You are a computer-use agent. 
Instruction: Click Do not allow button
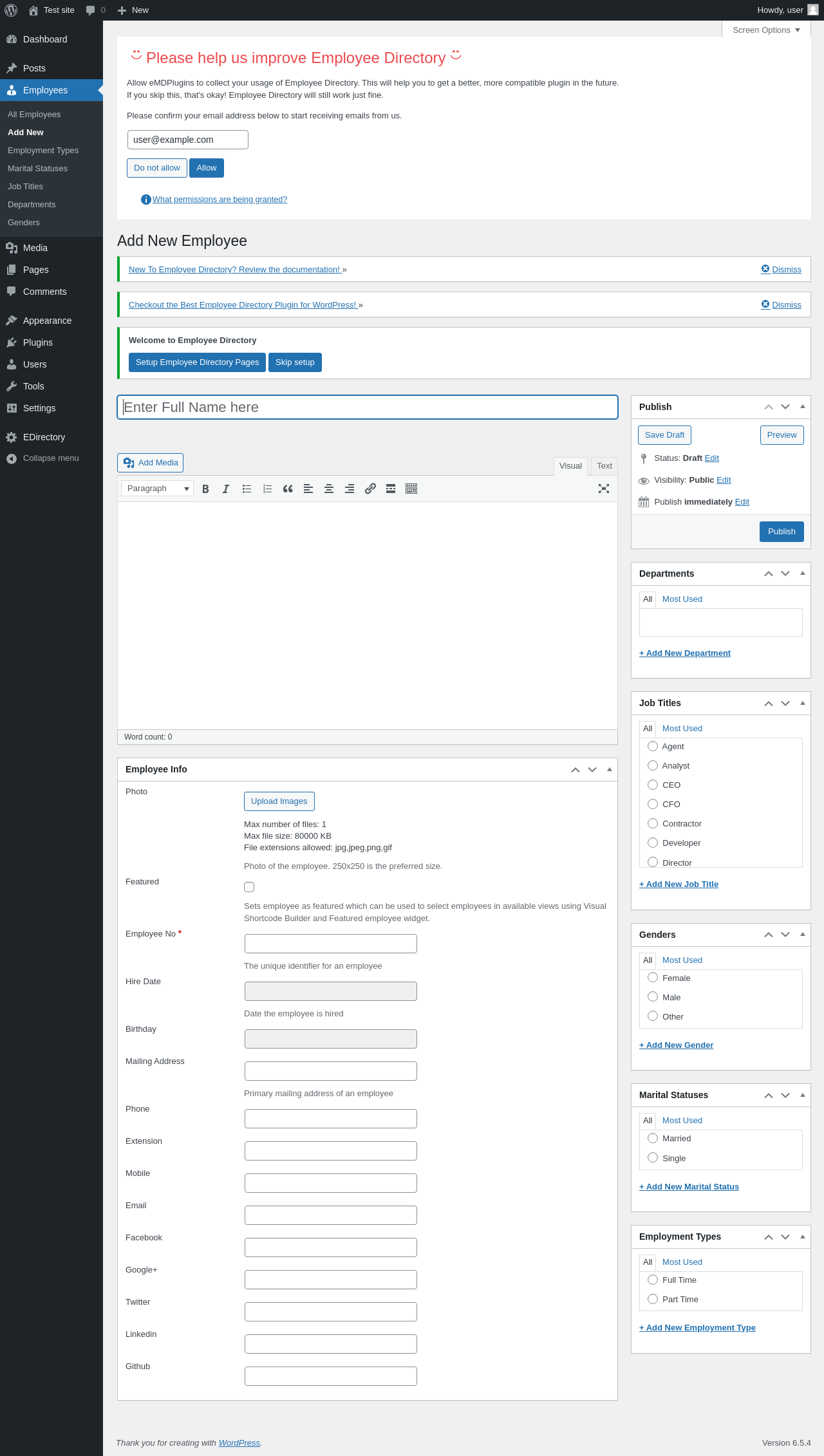(157, 168)
